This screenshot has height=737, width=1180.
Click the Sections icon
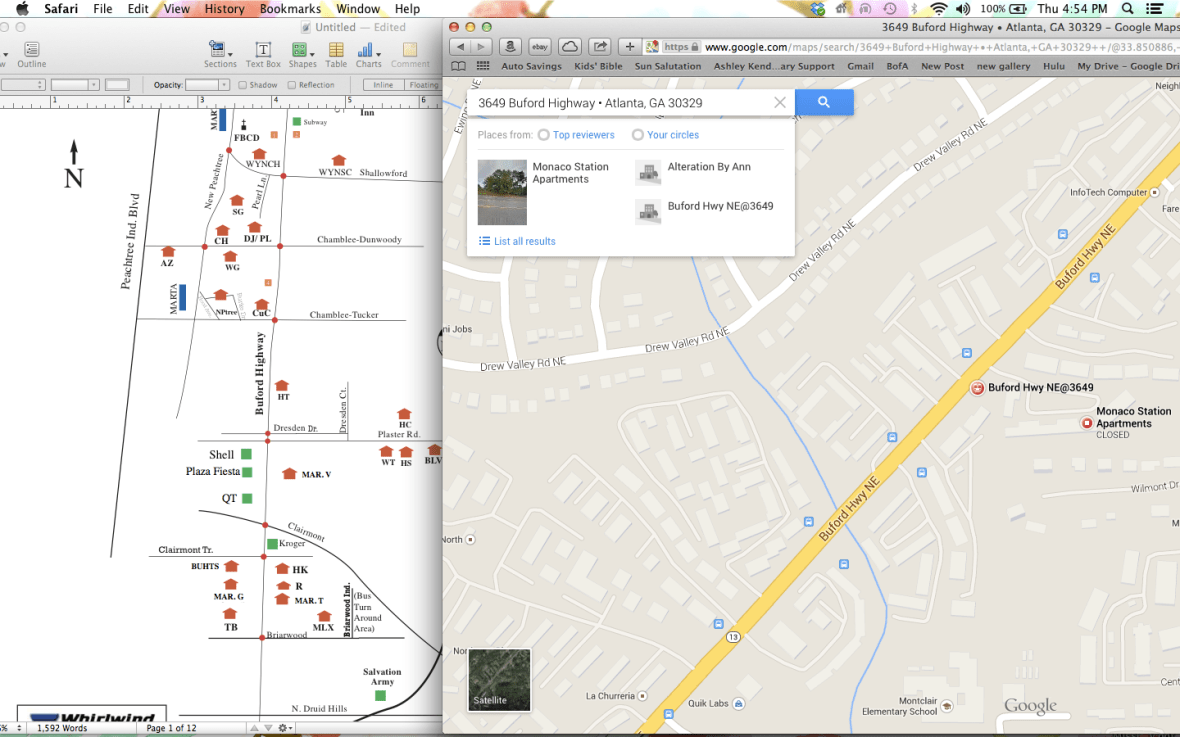(220, 51)
